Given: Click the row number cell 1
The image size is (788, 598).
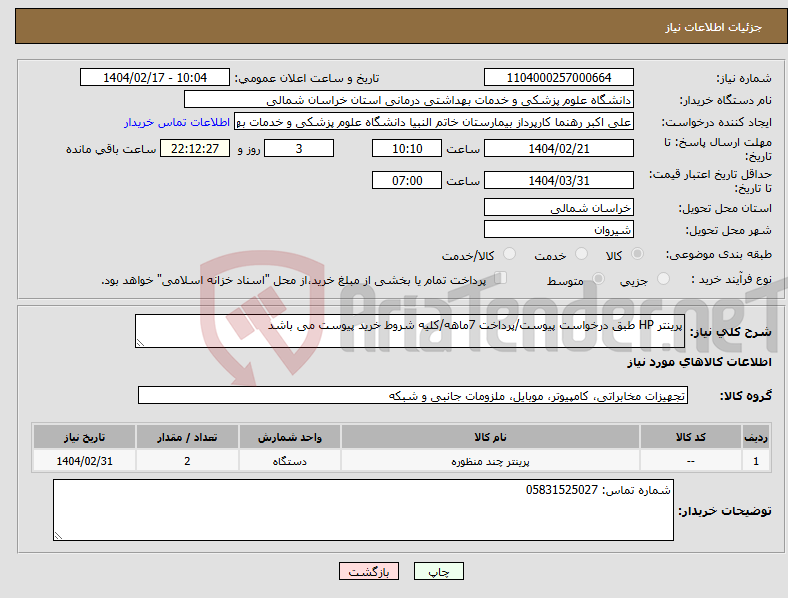Looking at the screenshot, I should coord(756,460).
